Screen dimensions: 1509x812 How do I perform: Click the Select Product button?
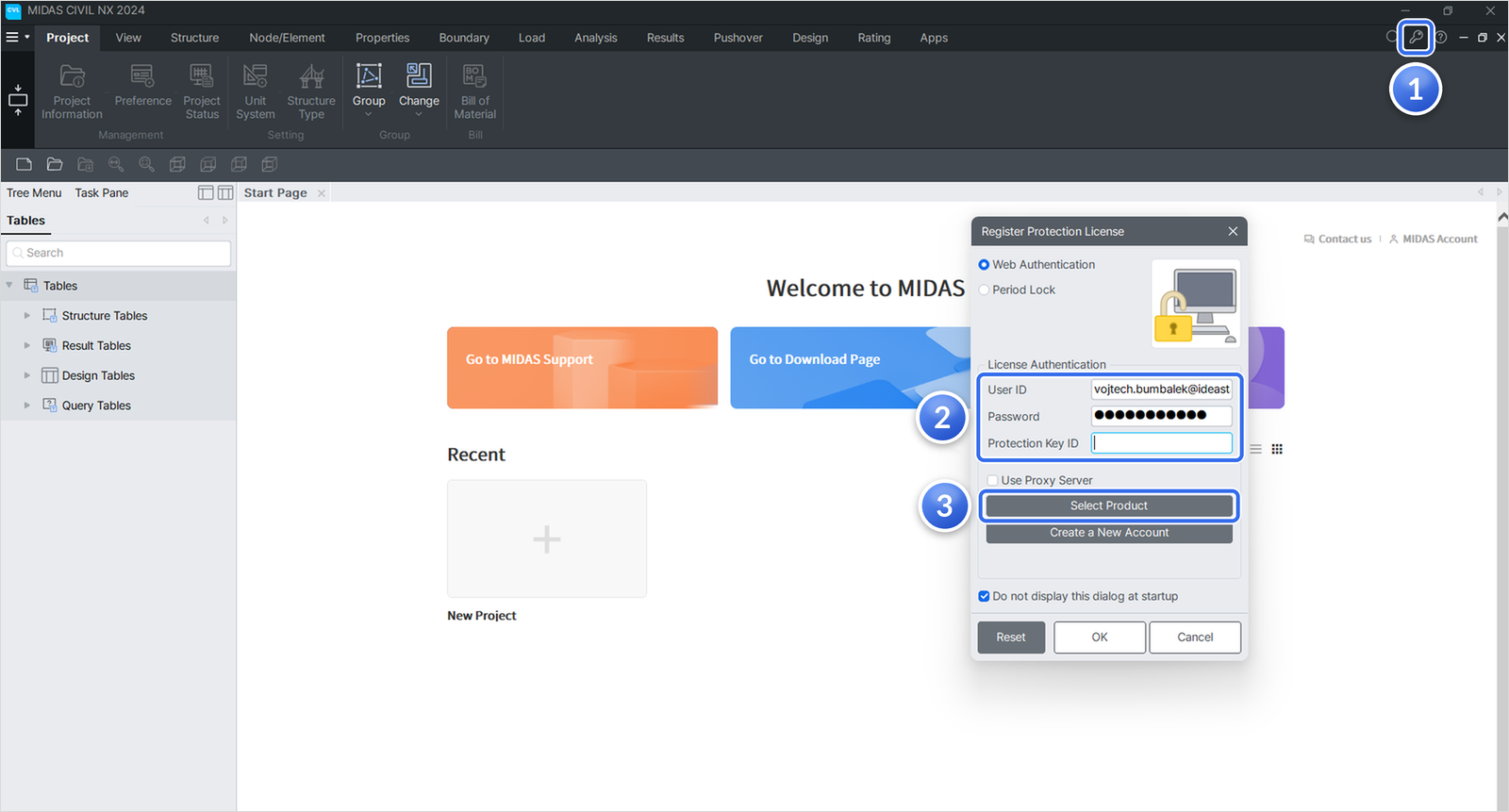point(1109,505)
